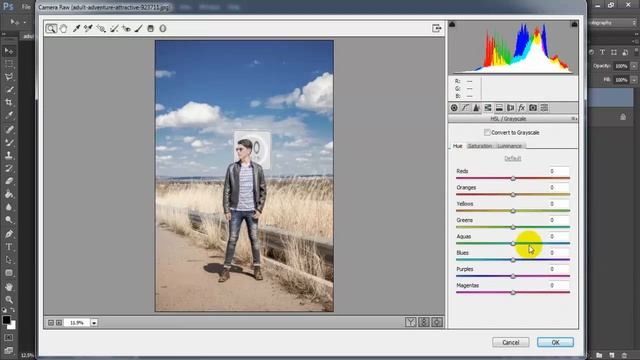The width and height of the screenshot is (640, 360).
Task: Click the Purples hue slider handle
Action: pyautogui.click(x=513, y=276)
